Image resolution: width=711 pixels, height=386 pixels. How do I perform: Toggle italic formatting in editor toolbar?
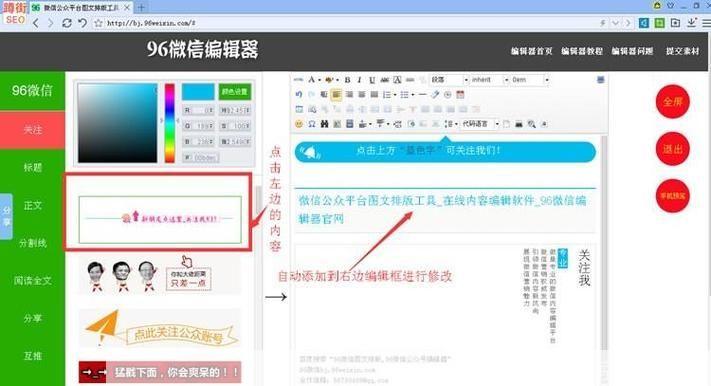(x=360, y=80)
